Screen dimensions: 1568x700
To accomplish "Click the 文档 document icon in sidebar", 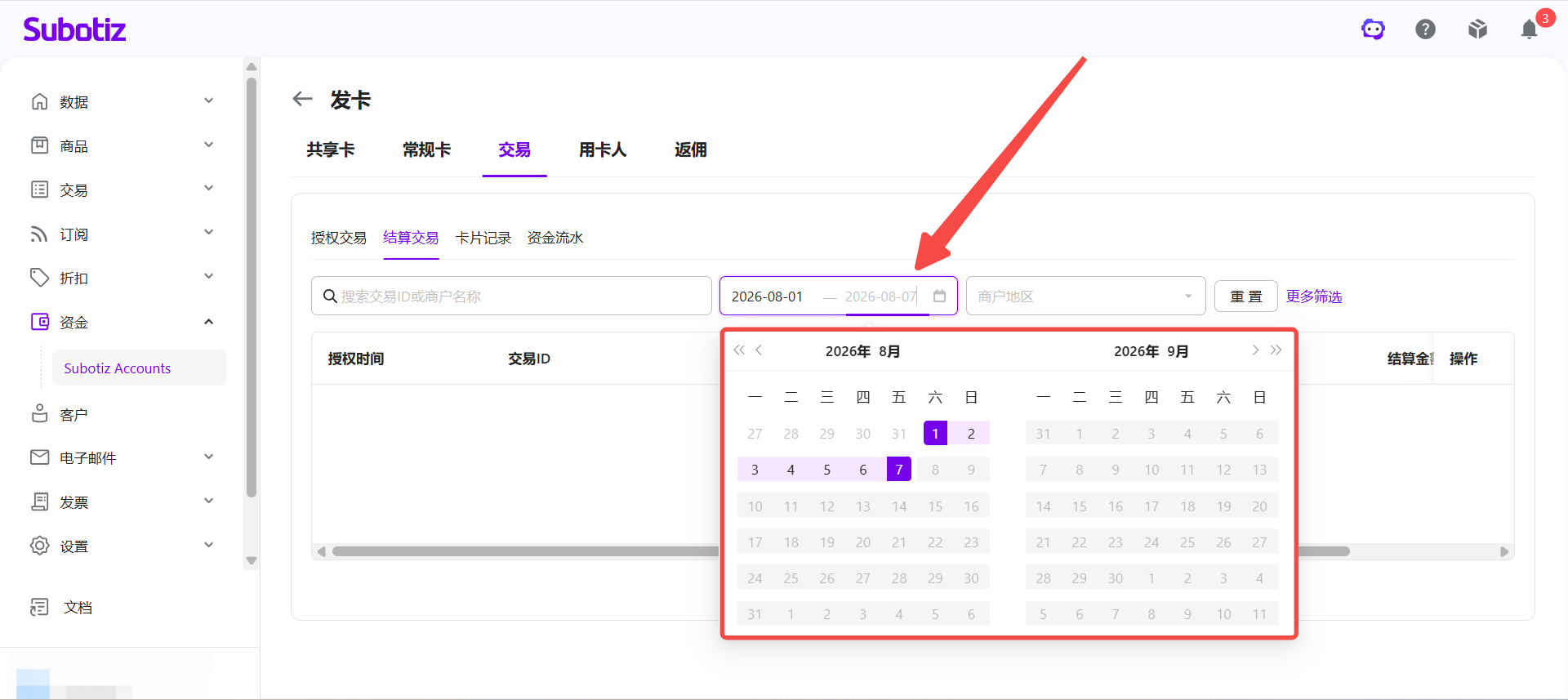I will tap(39, 607).
